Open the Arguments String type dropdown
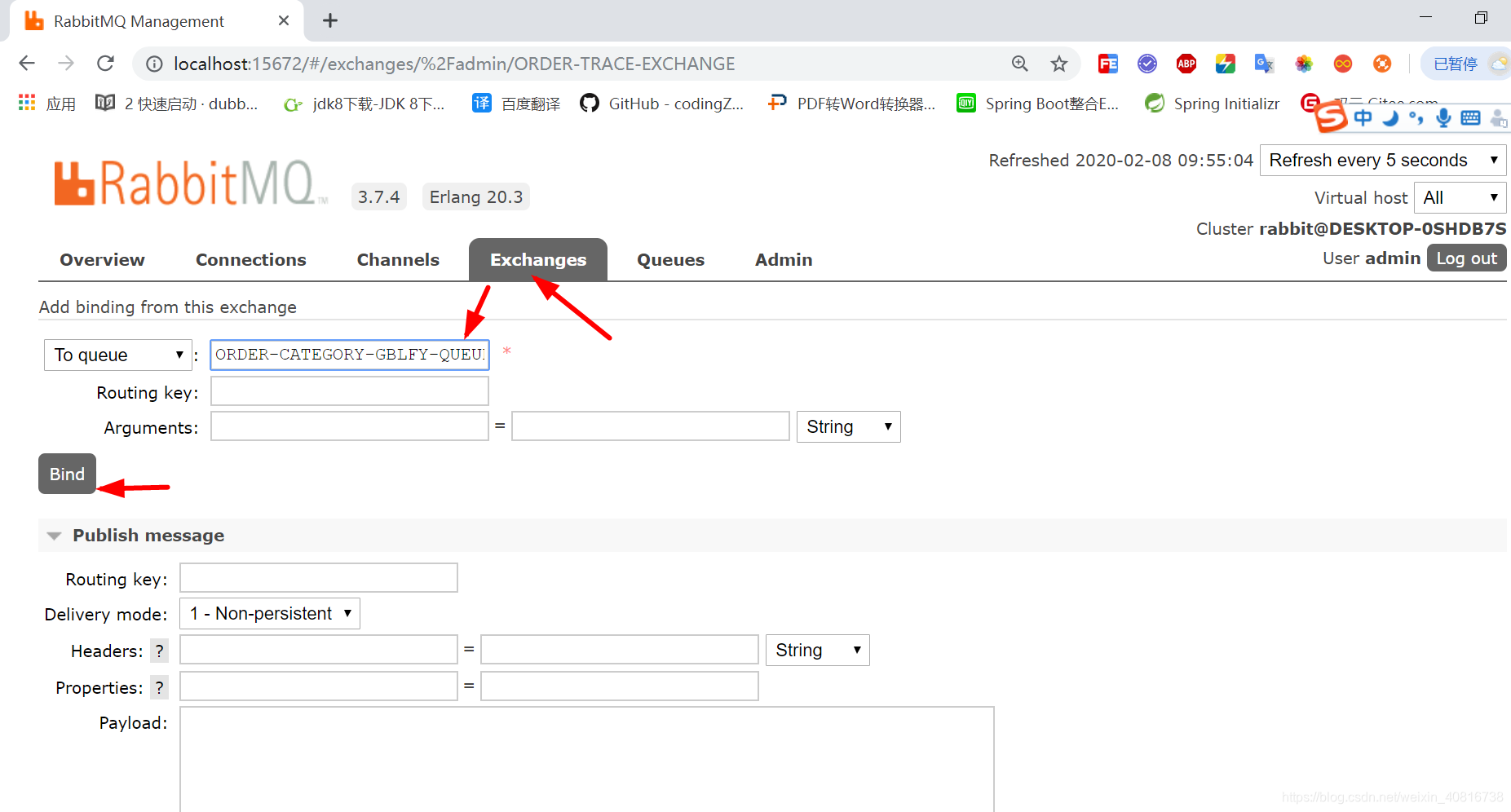Screen dimensions: 1511x812 pos(848,426)
